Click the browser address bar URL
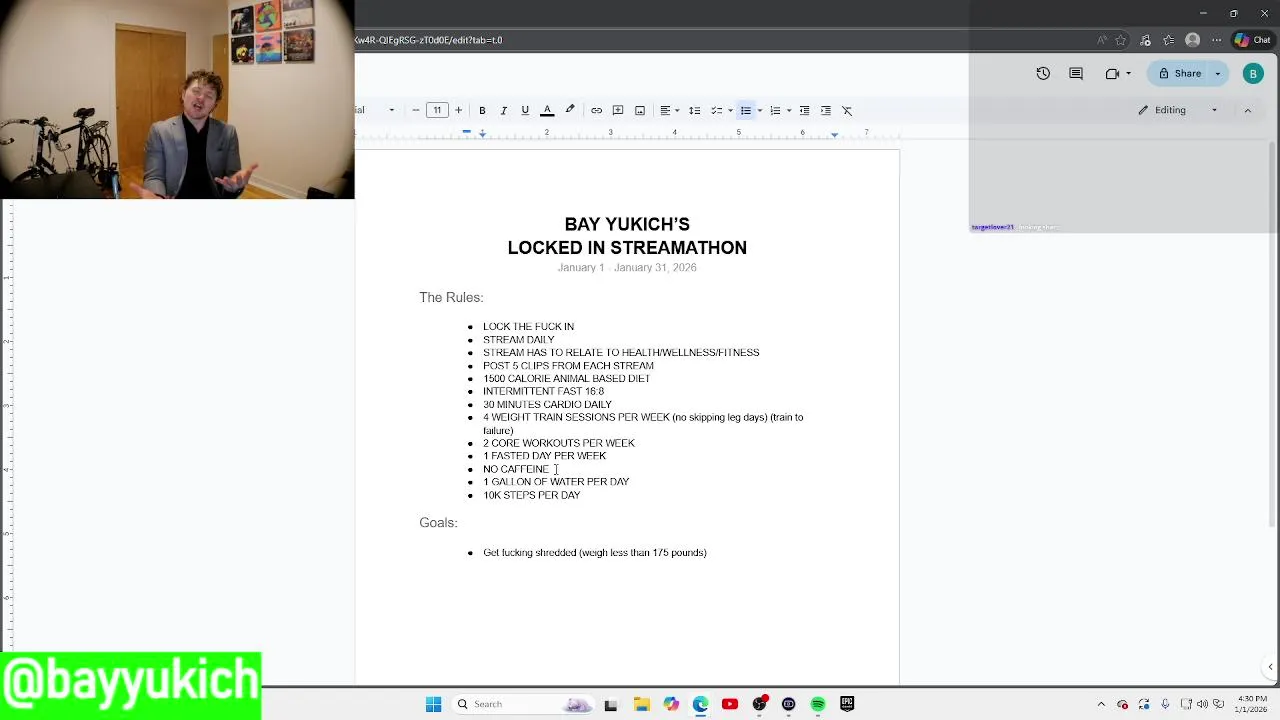The image size is (1280, 720). point(428,40)
